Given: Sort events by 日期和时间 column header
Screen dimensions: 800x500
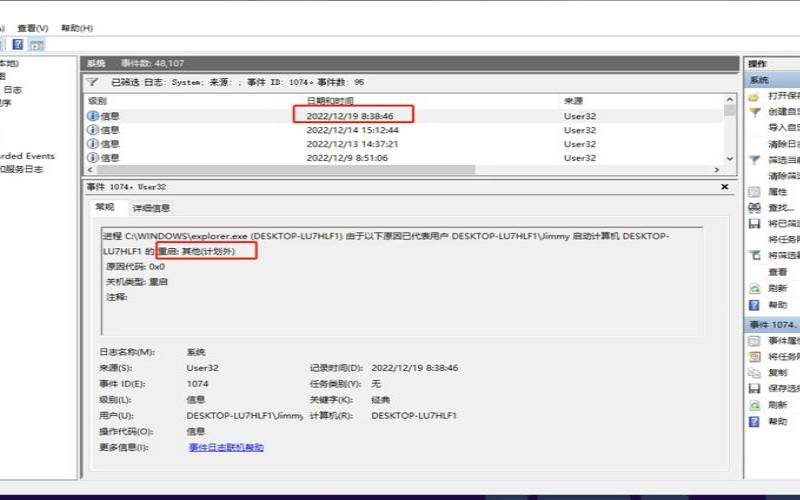Looking at the screenshot, I should [330, 101].
